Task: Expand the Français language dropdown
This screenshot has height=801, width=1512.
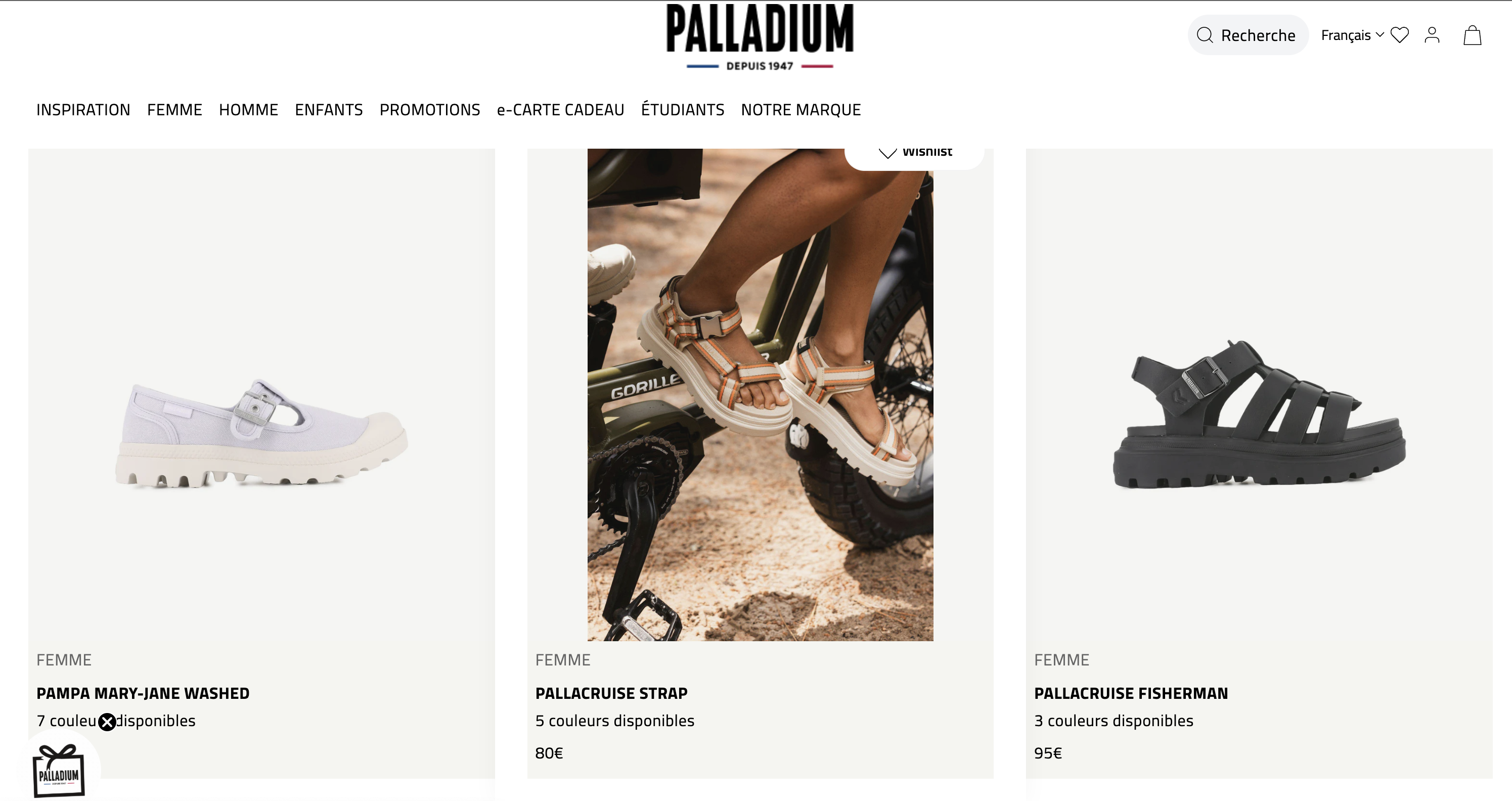Action: 1352,35
